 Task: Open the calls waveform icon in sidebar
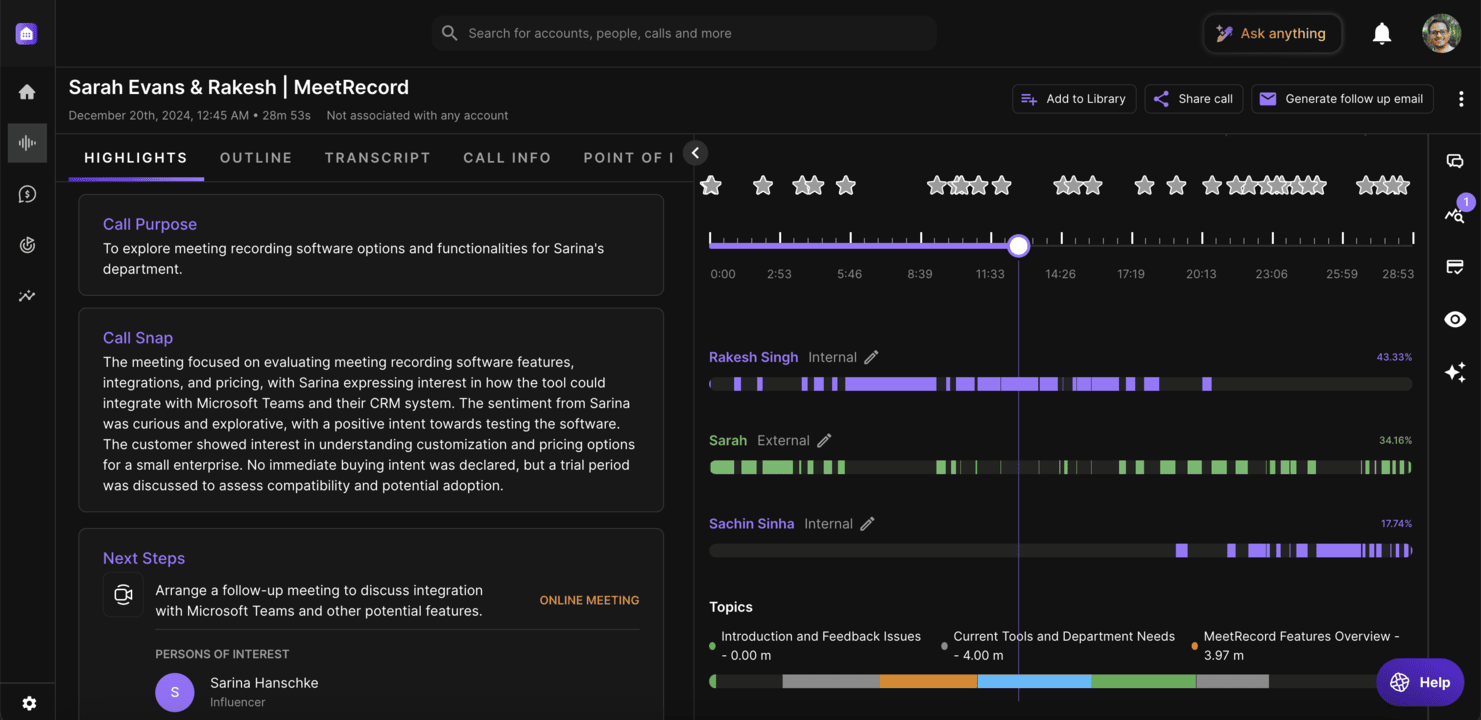click(27, 143)
